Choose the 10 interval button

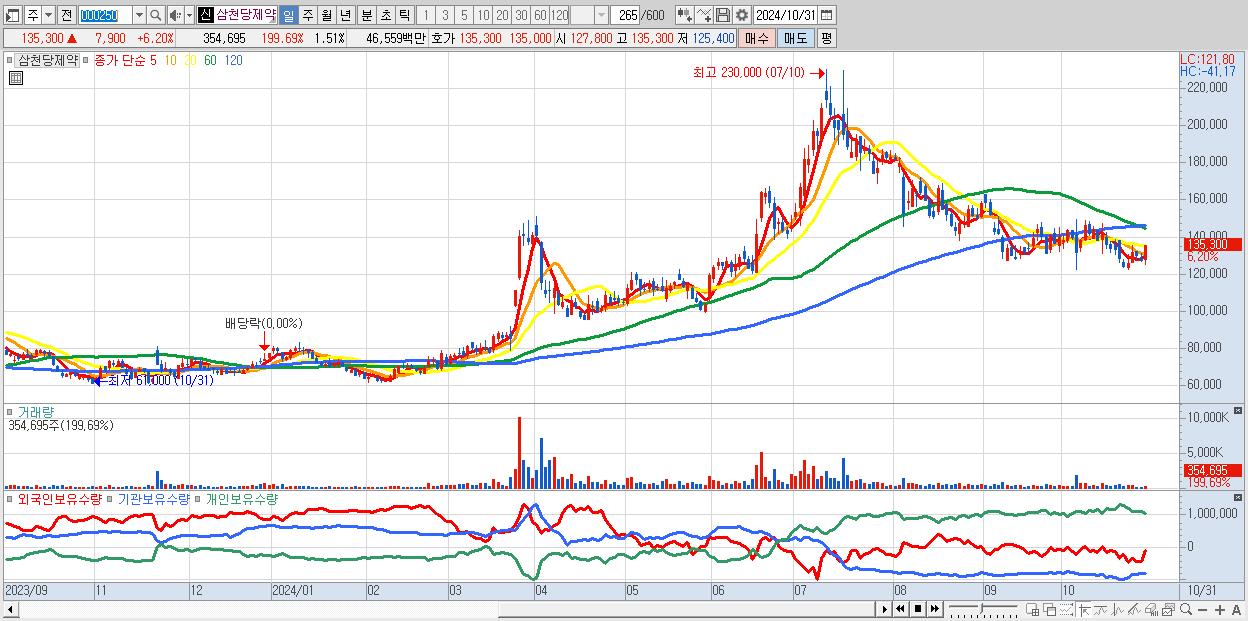(483, 15)
